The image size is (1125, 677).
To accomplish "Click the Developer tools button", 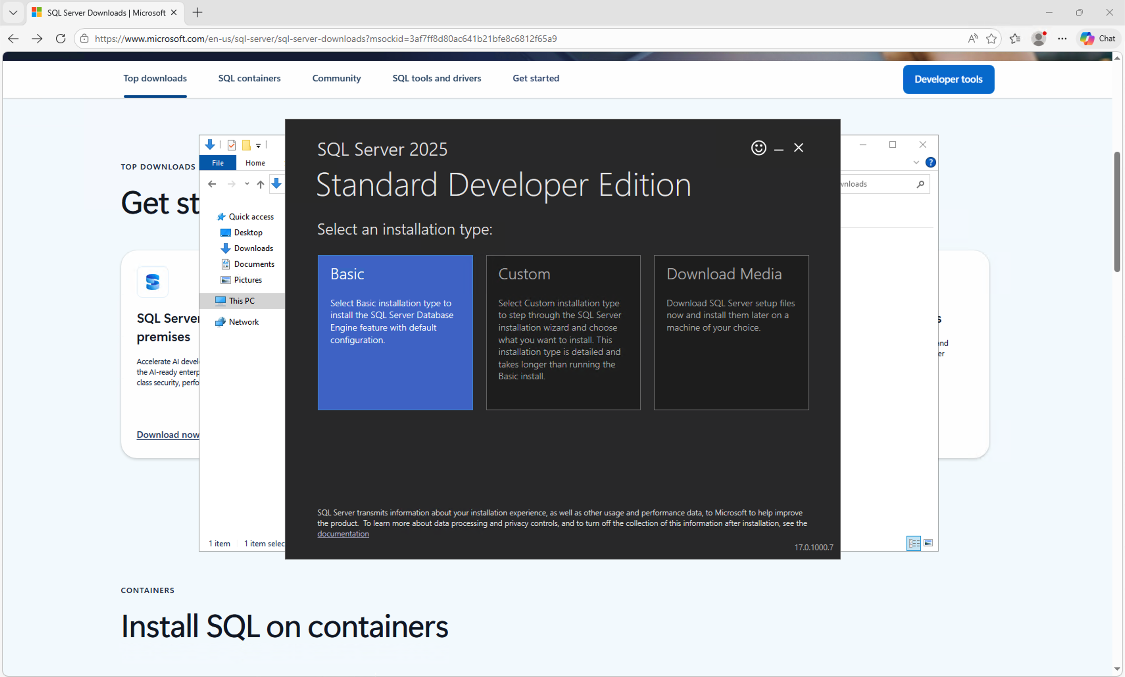I will pyautogui.click(x=949, y=80).
